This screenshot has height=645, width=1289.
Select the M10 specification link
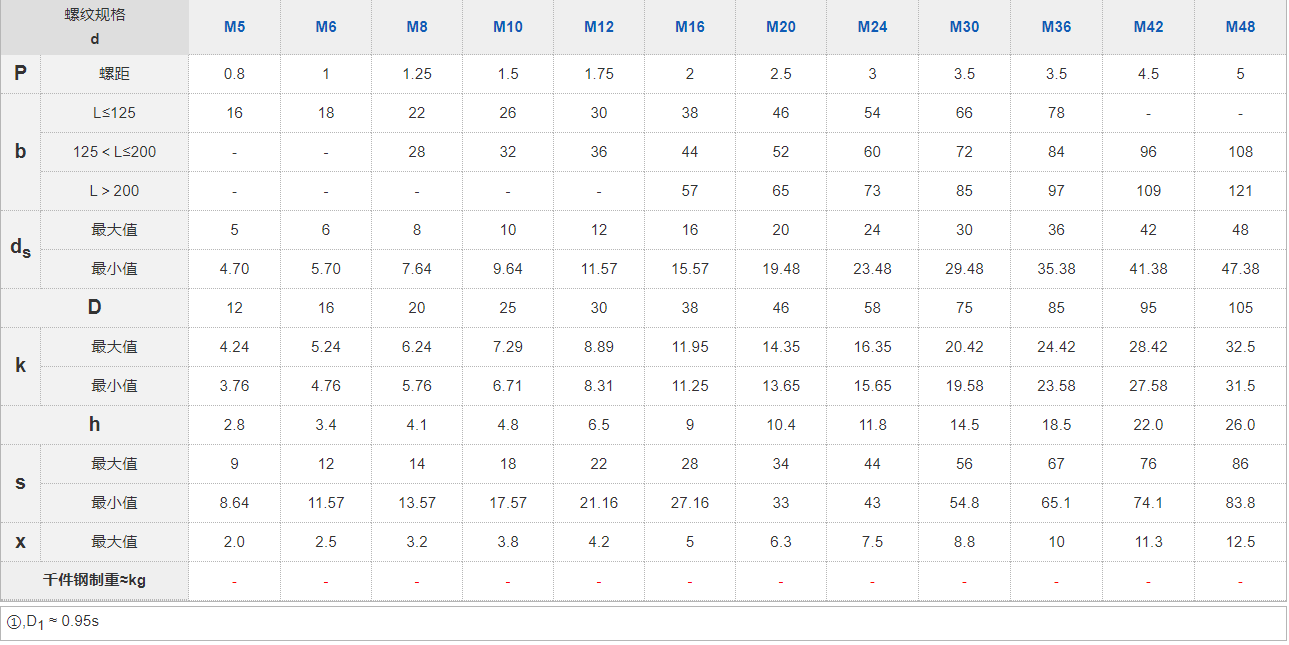(508, 27)
